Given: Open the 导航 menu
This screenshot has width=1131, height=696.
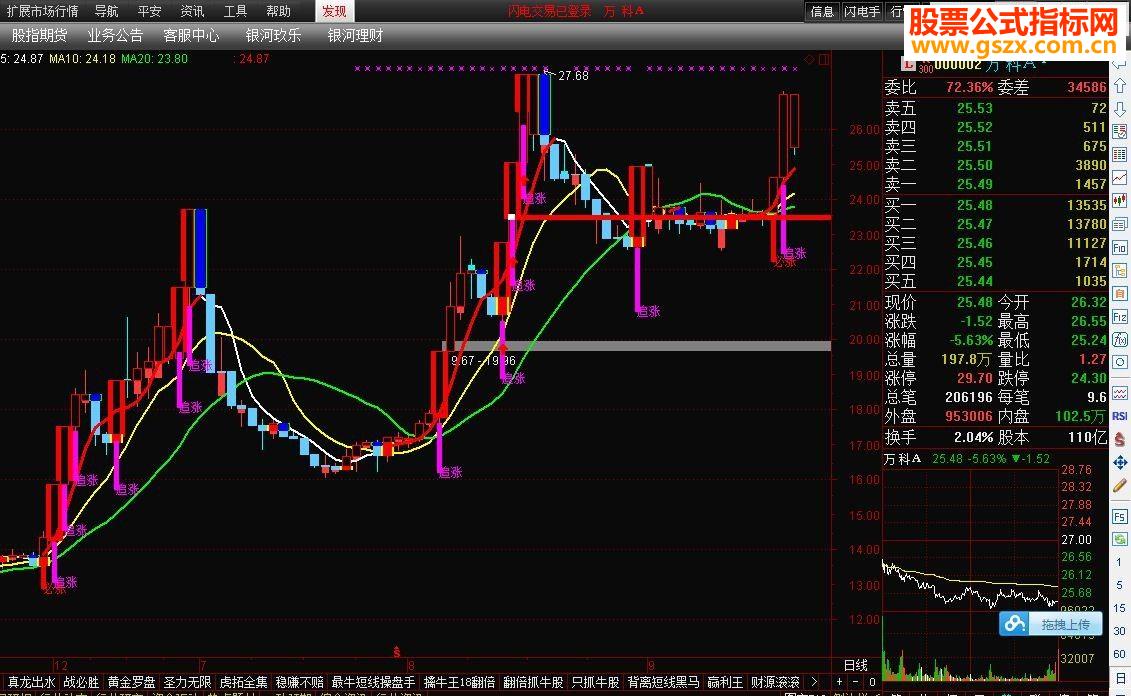Looking at the screenshot, I should (x=107, y=11).
